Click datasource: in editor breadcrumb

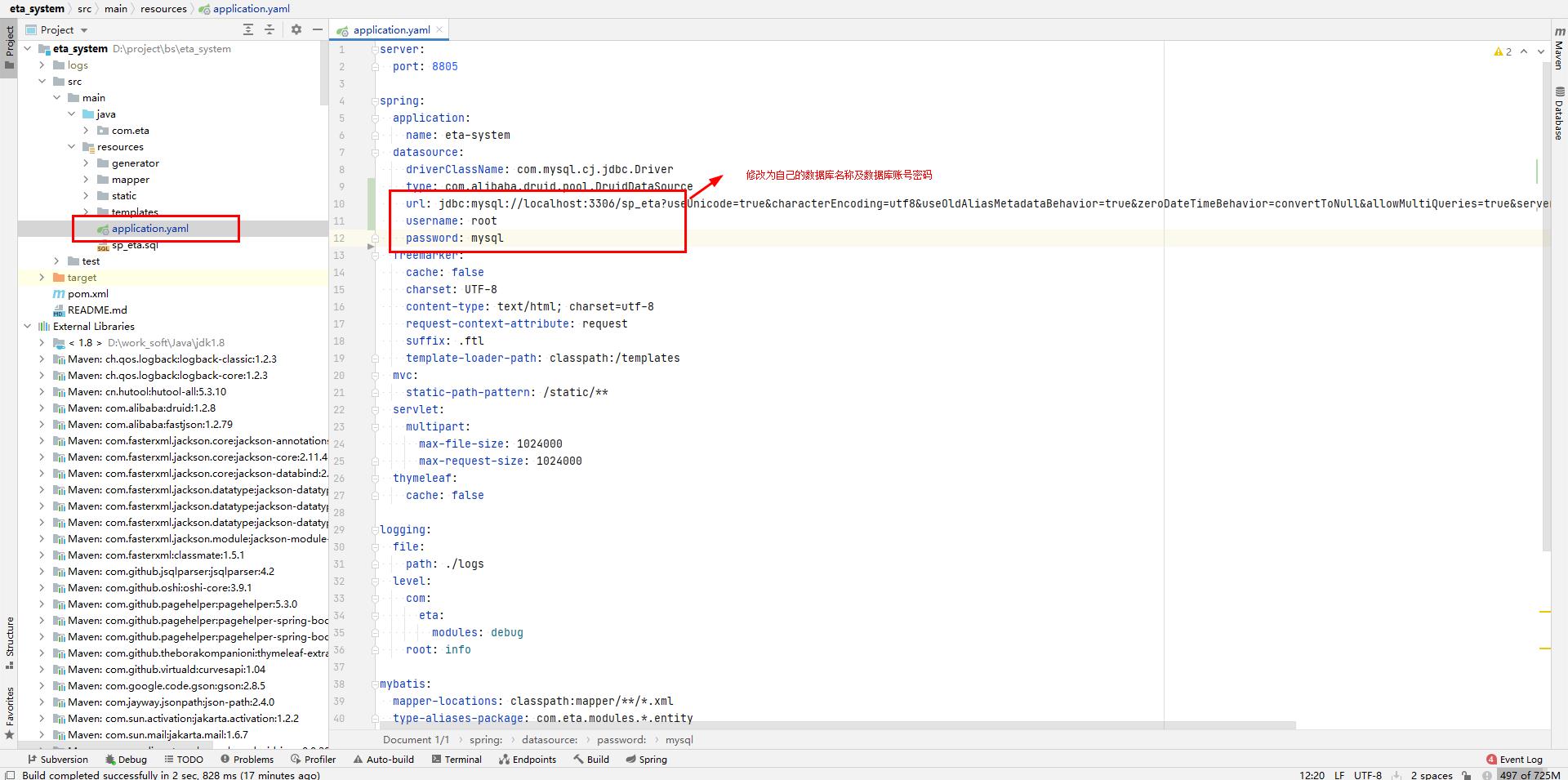(x=550, y=739)
